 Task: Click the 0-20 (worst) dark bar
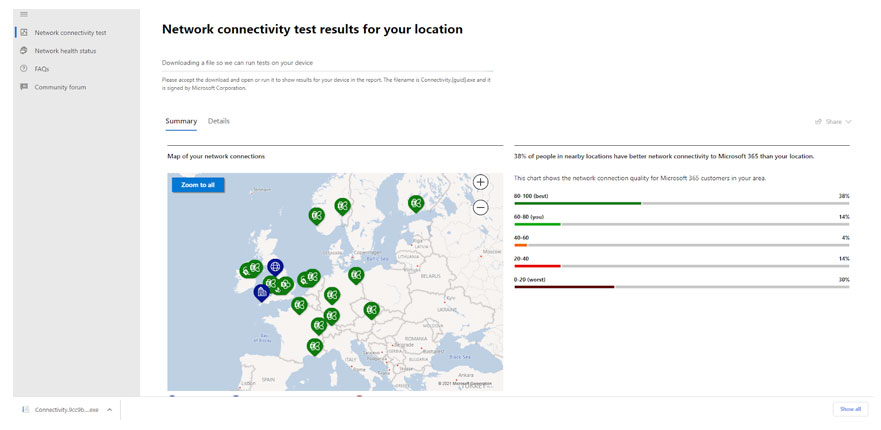pyautogui.click(x=564, y=287)
